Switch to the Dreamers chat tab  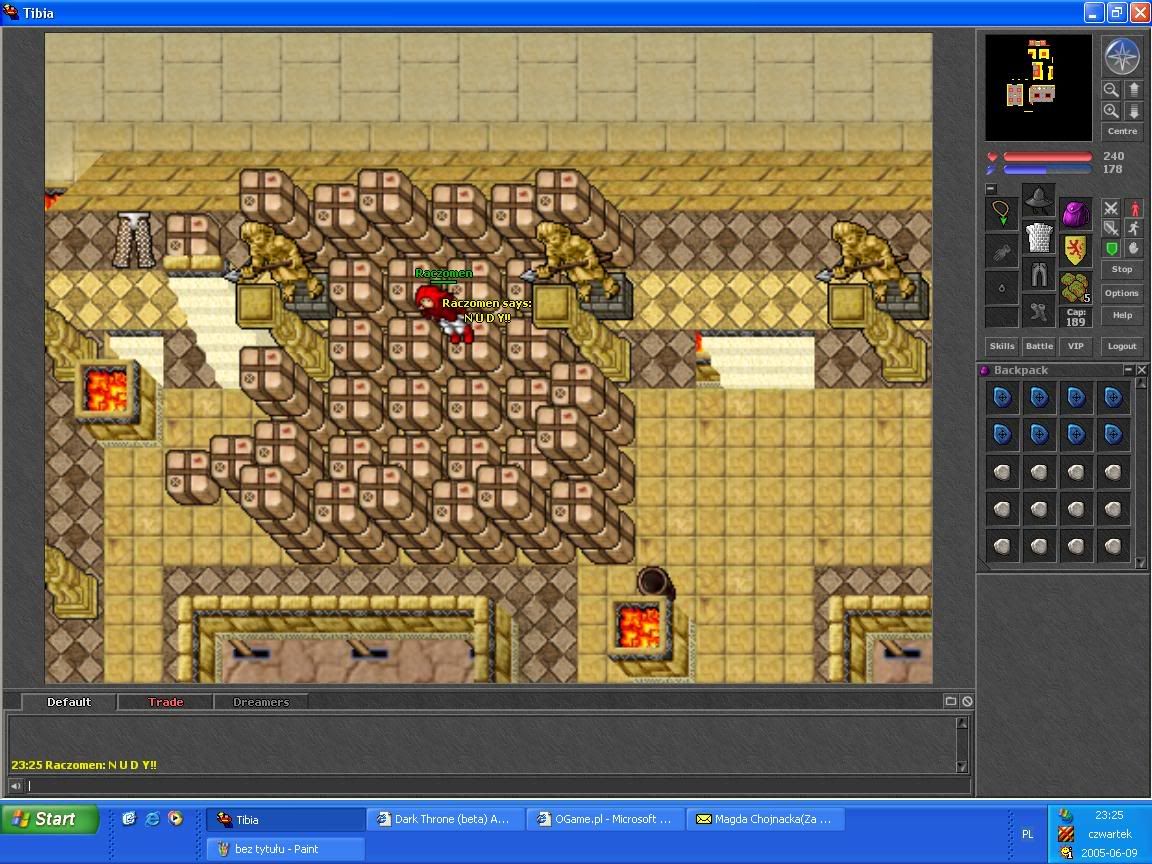(x=261, y=702)
